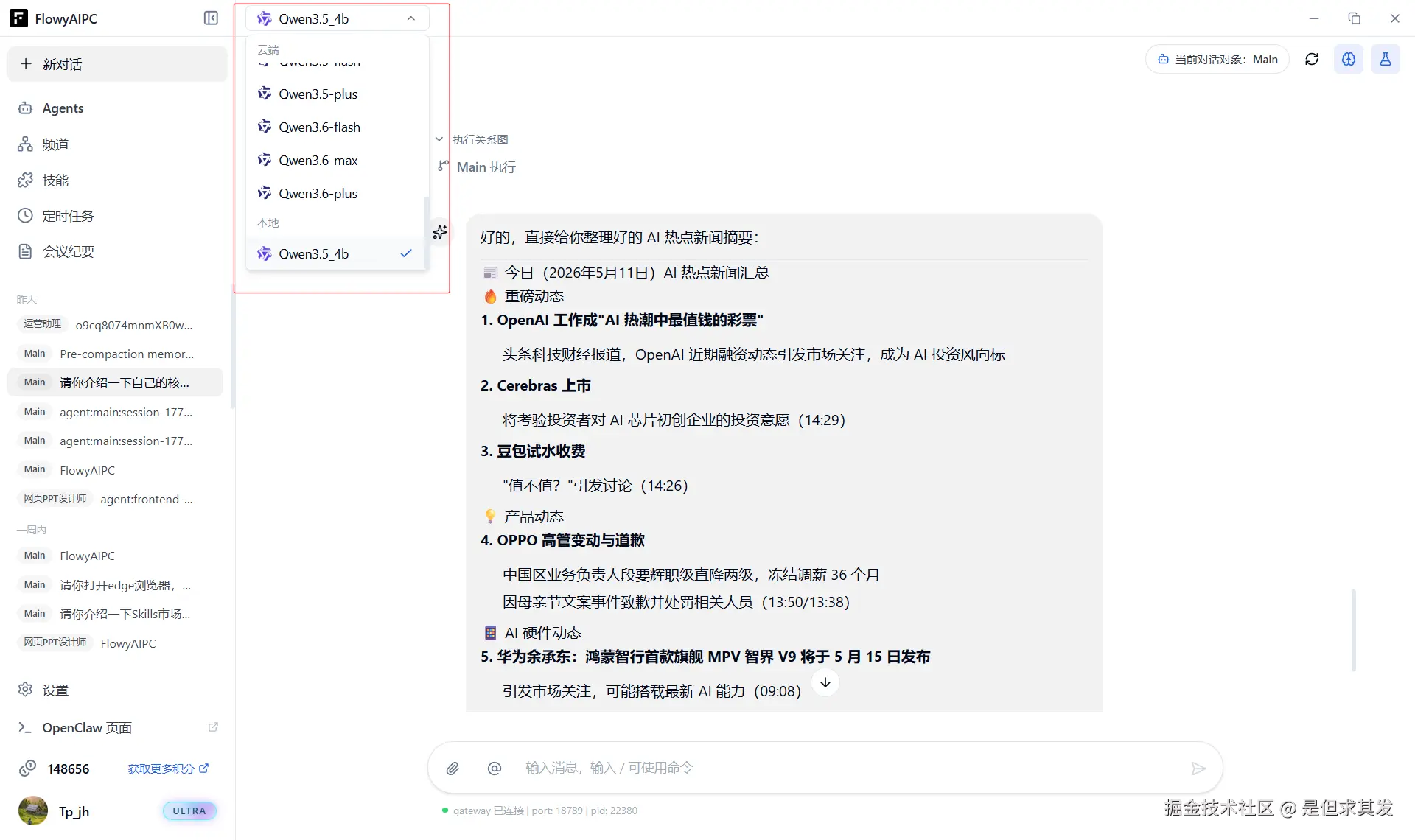Click the OpenClaw terminal prompt icon
1415x840 pixels.
point(25,728)
